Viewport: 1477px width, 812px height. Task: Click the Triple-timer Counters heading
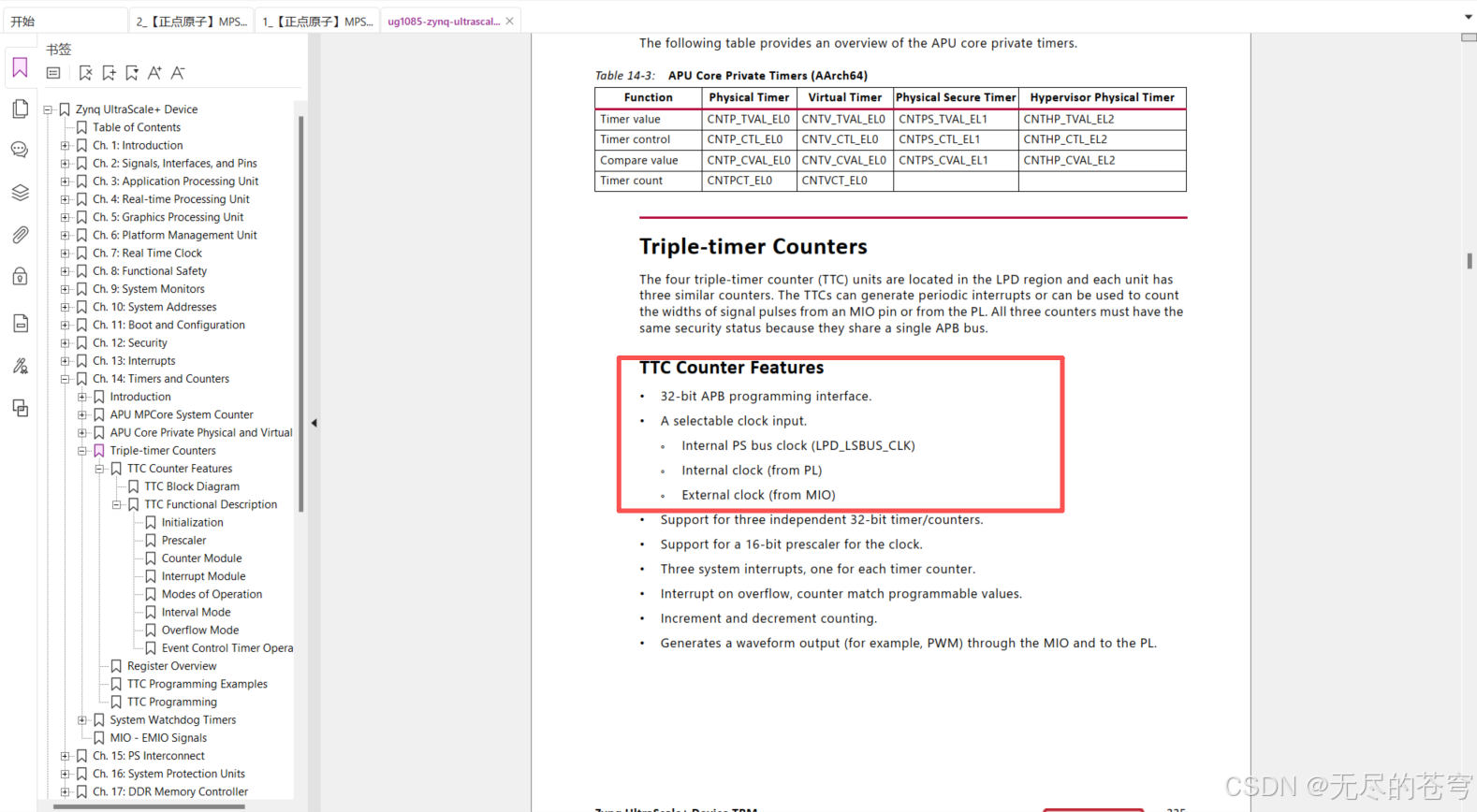click(x=753, y=246)
